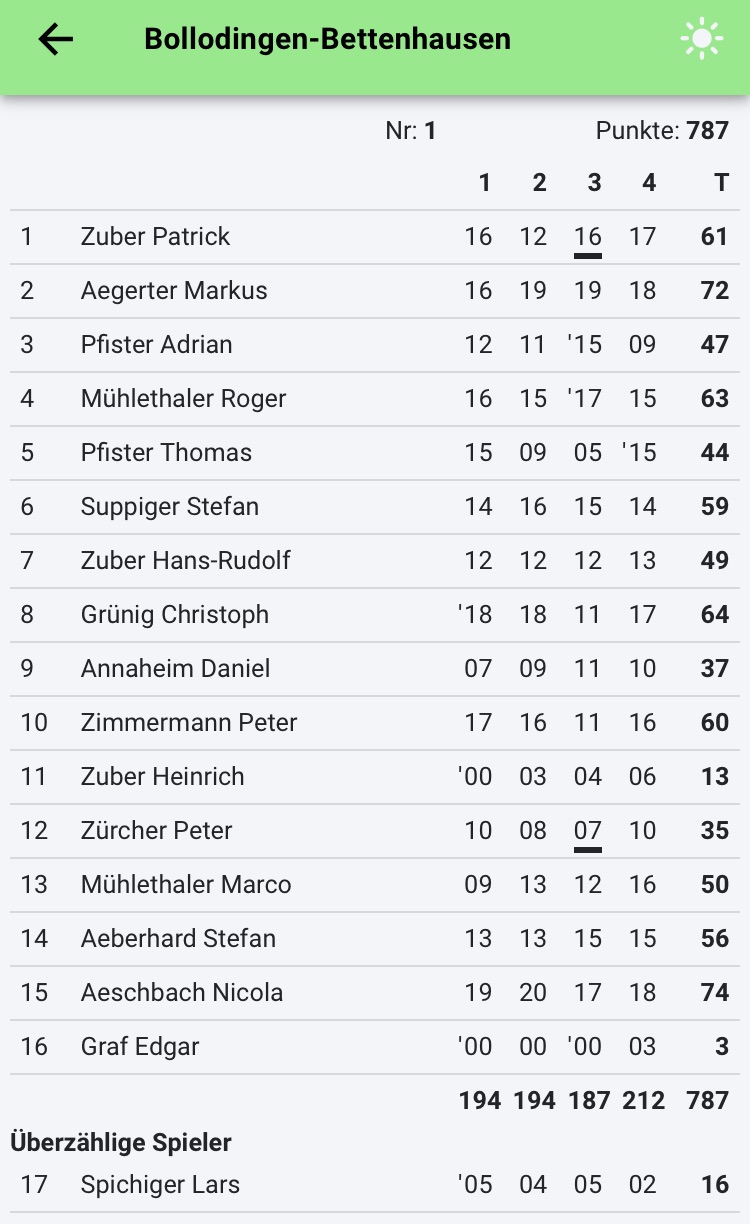Viewport: 750px width, 1224px height.
Task: Tap on Pfister Adrian's name
Action: coord(156,345)
